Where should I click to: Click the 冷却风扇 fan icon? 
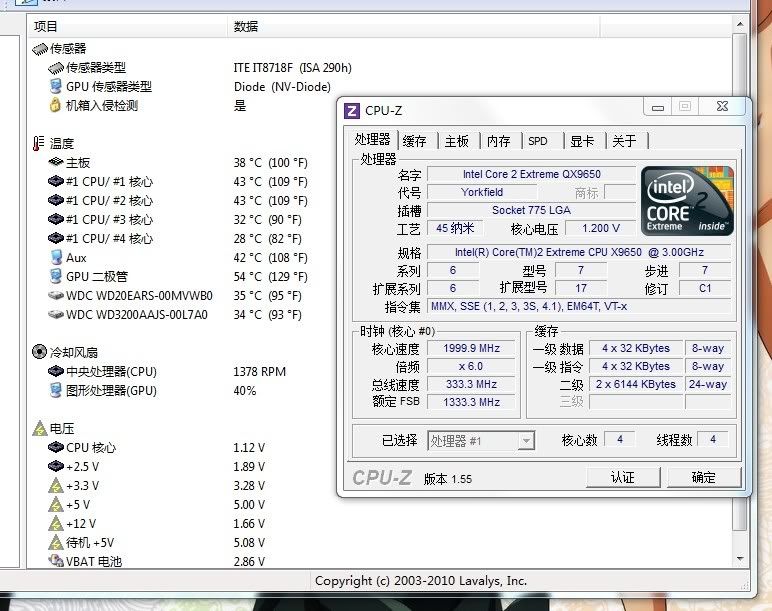pyautogui.click(x=39, y=352)
